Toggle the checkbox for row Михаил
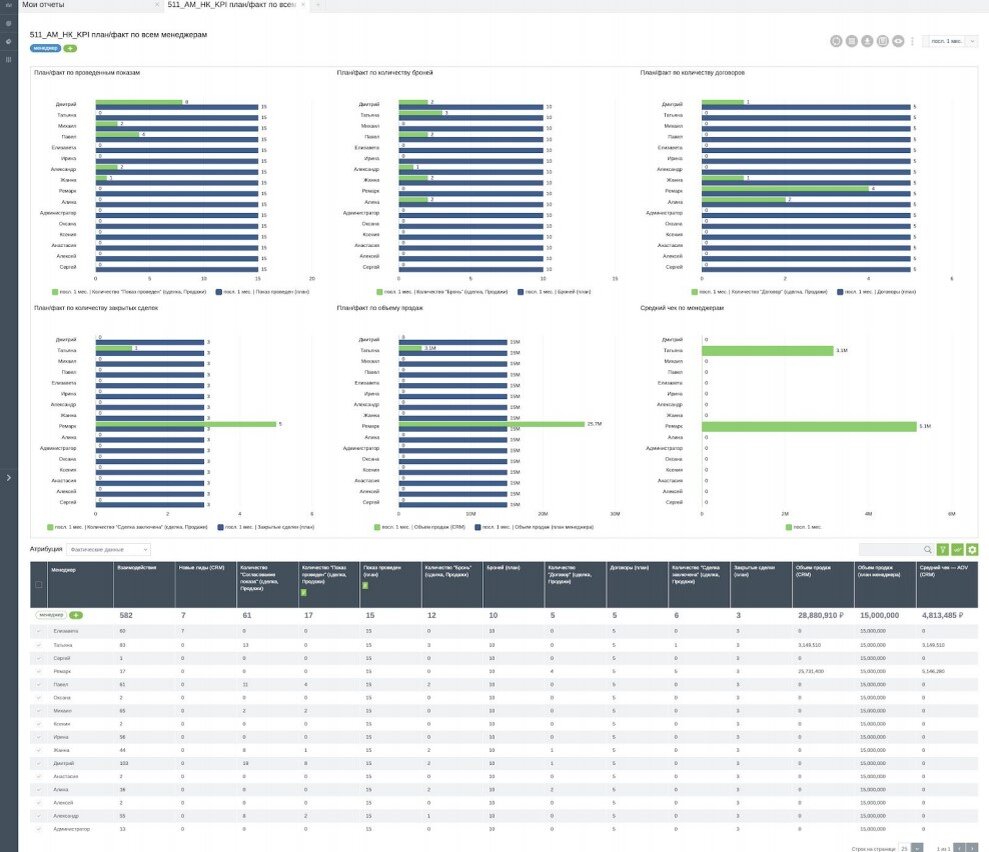The image size is (989, 852). click(x=38, y=711)
